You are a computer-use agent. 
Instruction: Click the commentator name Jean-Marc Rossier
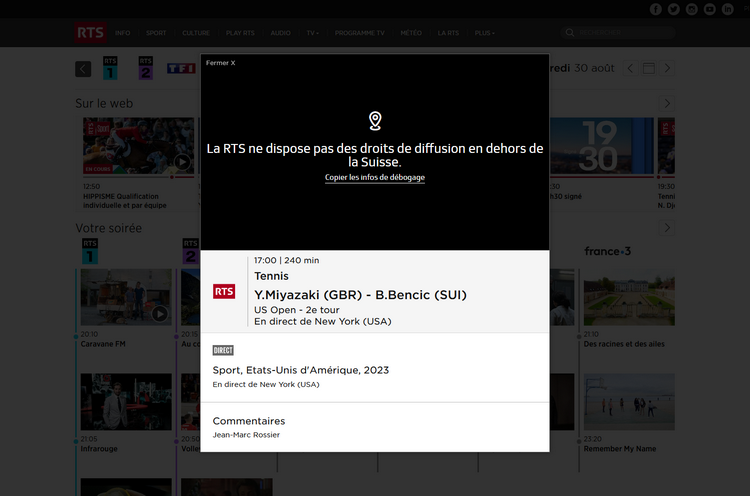coord(246,435)
